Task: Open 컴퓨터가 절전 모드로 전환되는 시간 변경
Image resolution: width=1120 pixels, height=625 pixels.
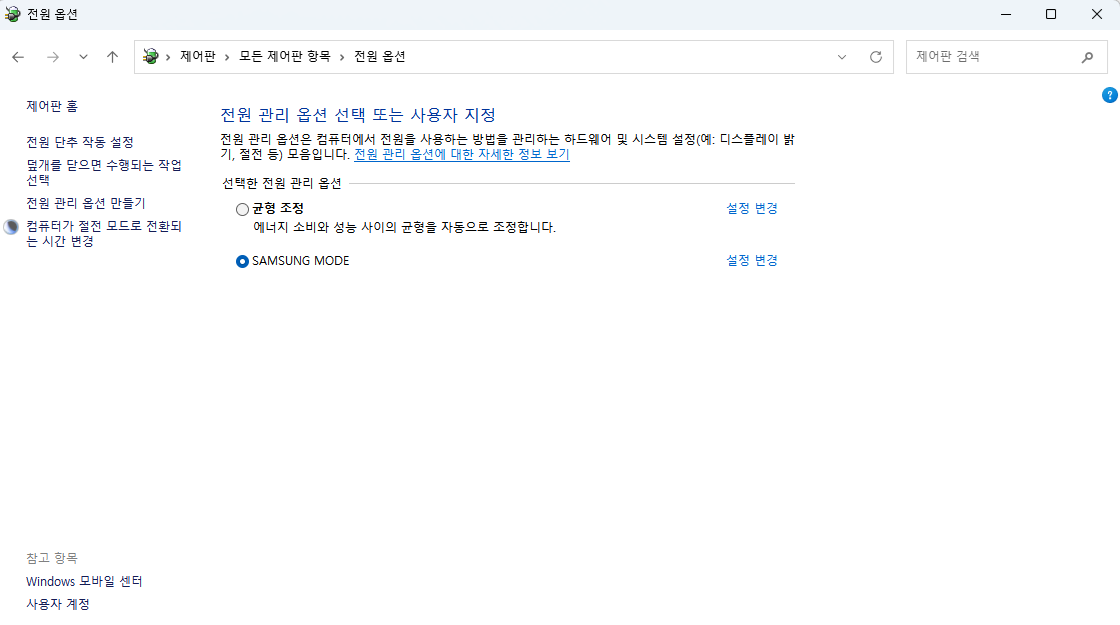Action: click(104, 234)
